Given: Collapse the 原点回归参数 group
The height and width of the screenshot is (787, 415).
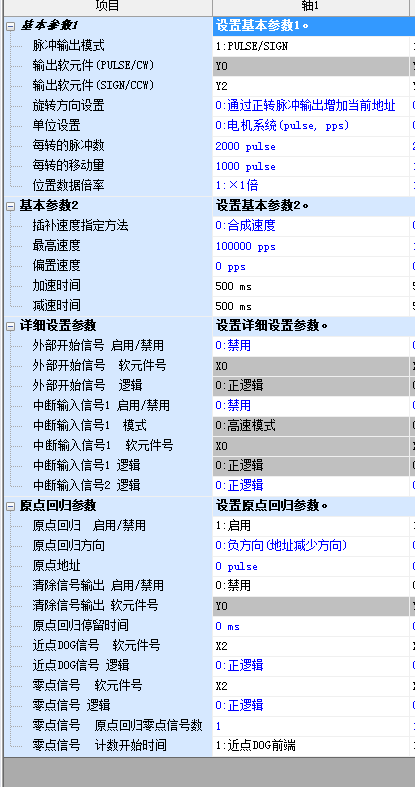Looking at the screenshot, I should click(x=11, y=506).
